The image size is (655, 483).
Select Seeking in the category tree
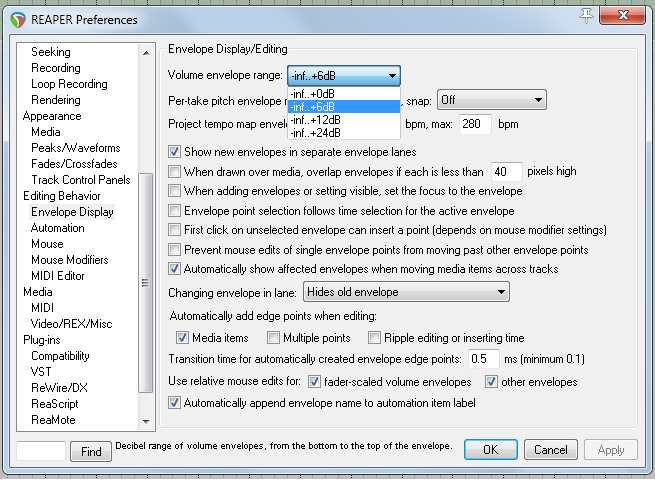tap(51, 52)
